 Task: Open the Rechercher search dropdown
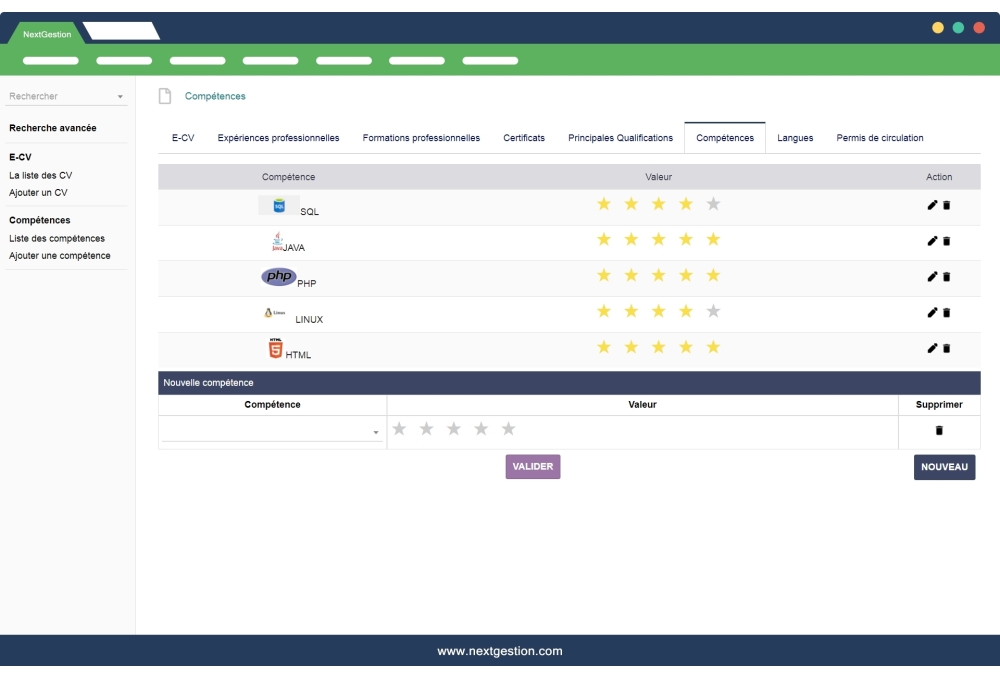coord(120,96)
